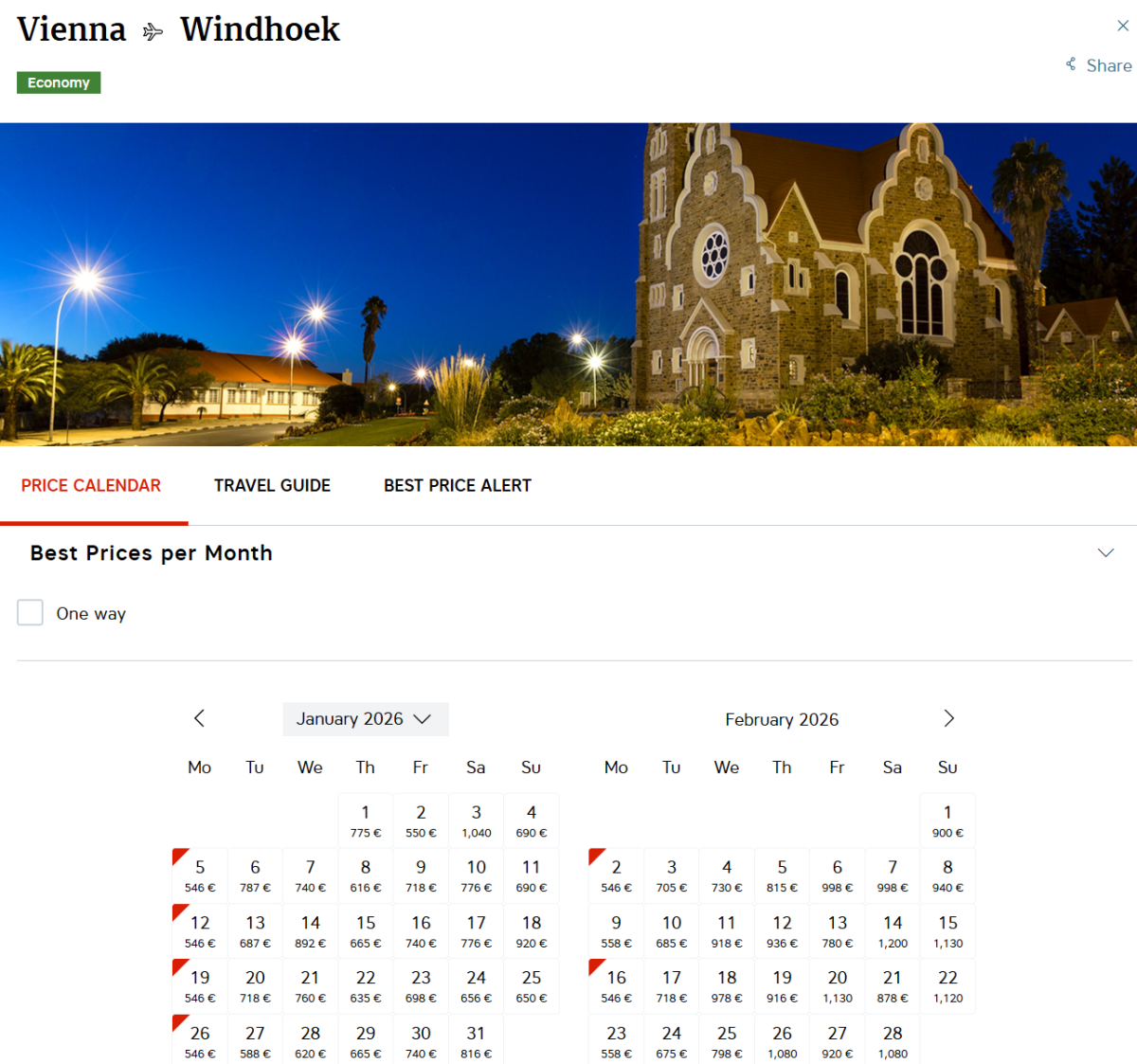This screenshot has width=1137, height=1064.
Task: Pick January 27 priced 588 €
Action: pyautogui.click(x=255, y=1040)
